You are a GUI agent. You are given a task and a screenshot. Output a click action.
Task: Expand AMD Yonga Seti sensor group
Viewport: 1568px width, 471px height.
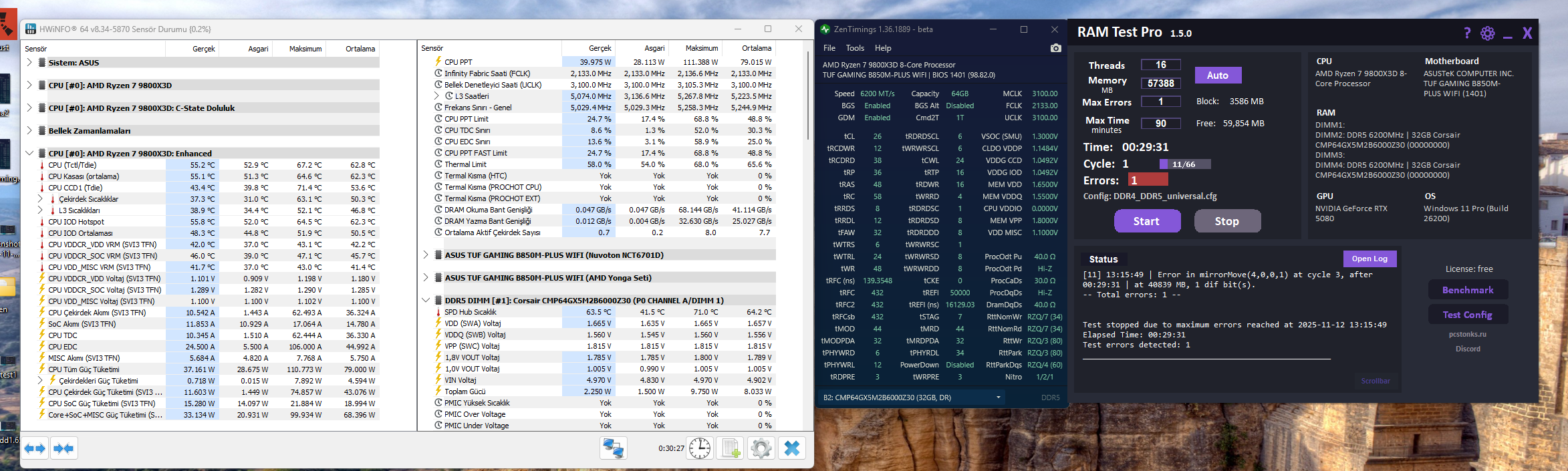click(x=426, y=277)
